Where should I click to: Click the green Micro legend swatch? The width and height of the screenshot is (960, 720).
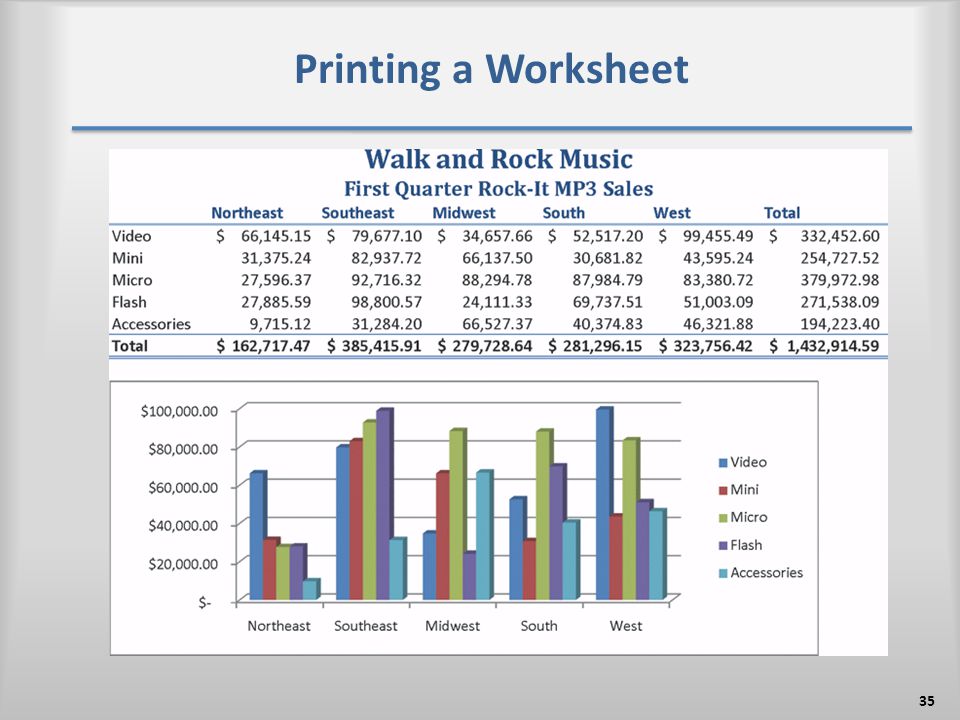(723, 518)
